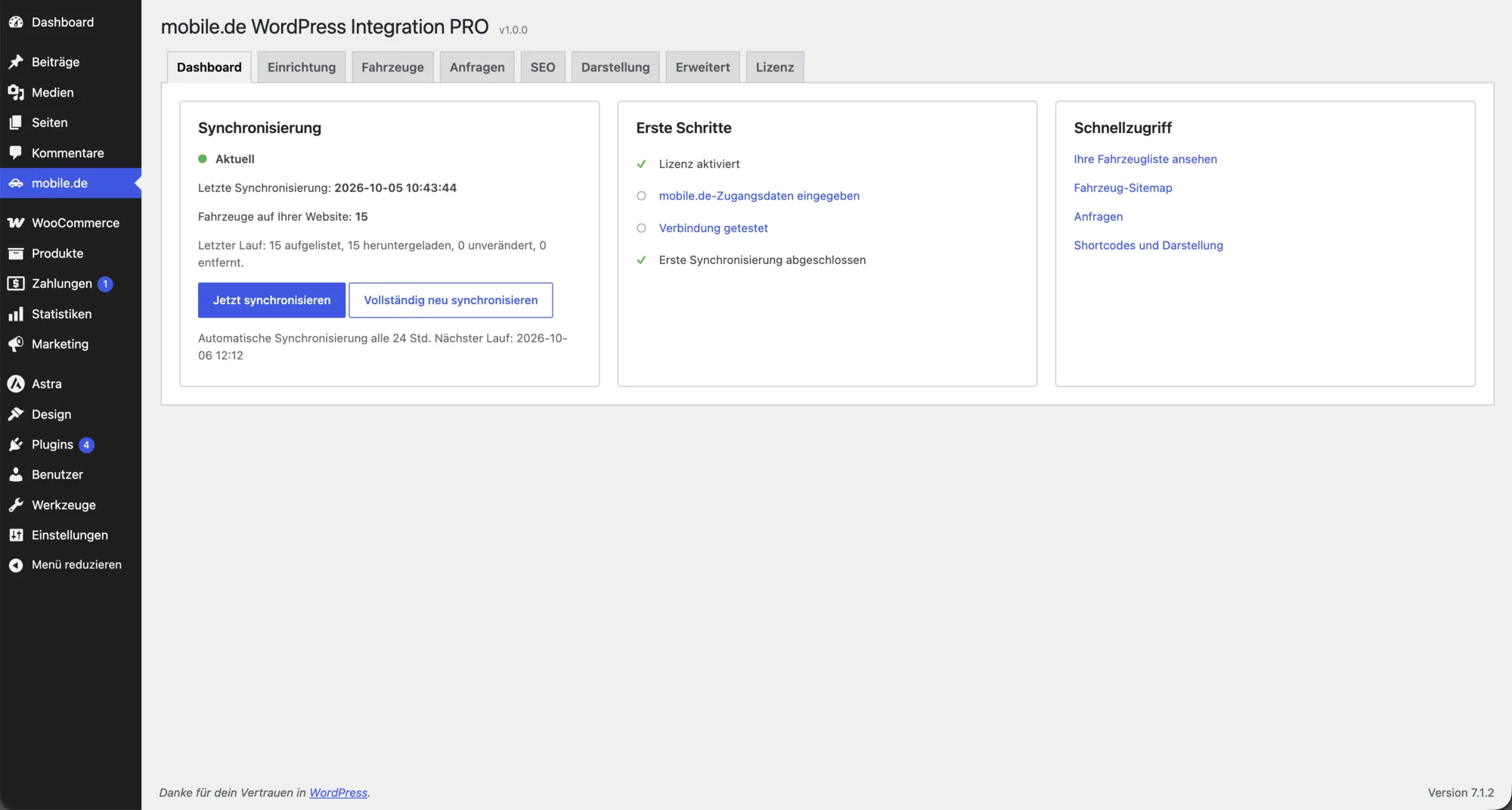Open the Fahrzeug-Sitemap quick link
The image size is (1512, 810).
1123,188
